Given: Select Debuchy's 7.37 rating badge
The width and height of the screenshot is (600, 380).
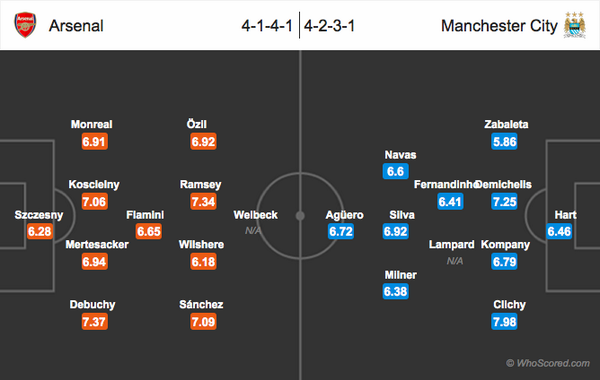Looking at the screenshot, I should tap(95, 321).
